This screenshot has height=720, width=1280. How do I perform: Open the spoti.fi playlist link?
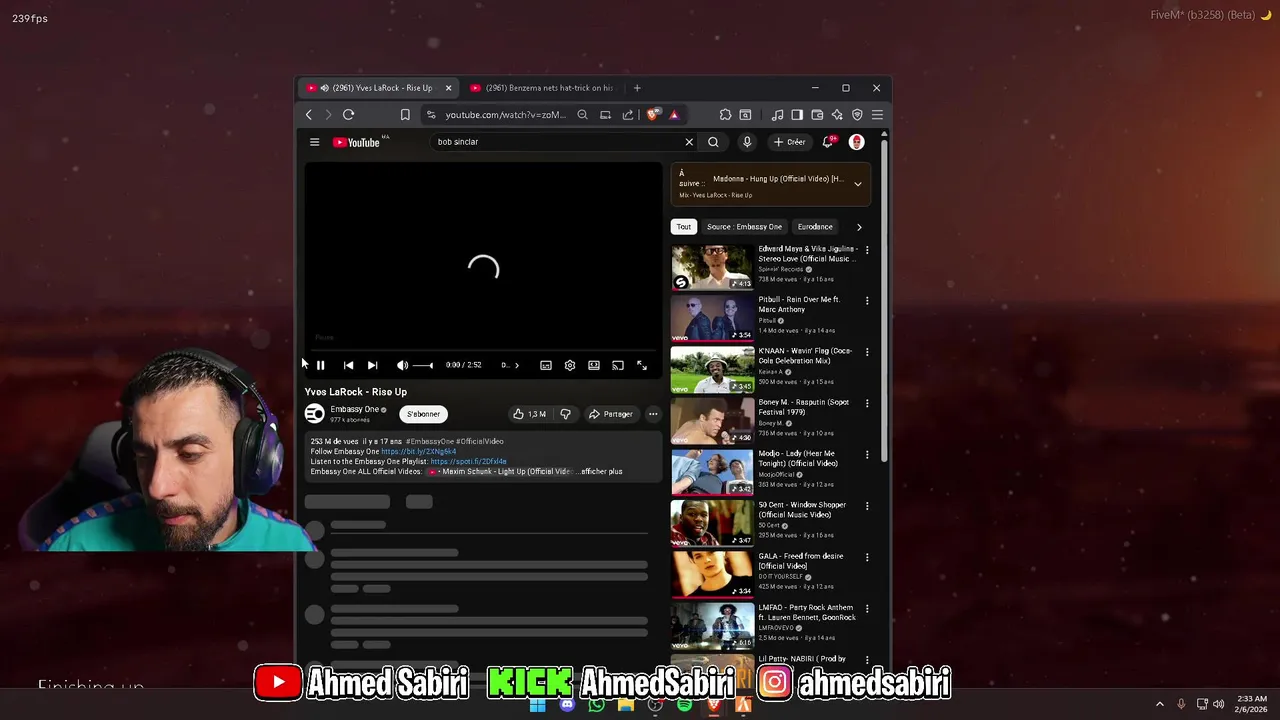coord(468,461)
